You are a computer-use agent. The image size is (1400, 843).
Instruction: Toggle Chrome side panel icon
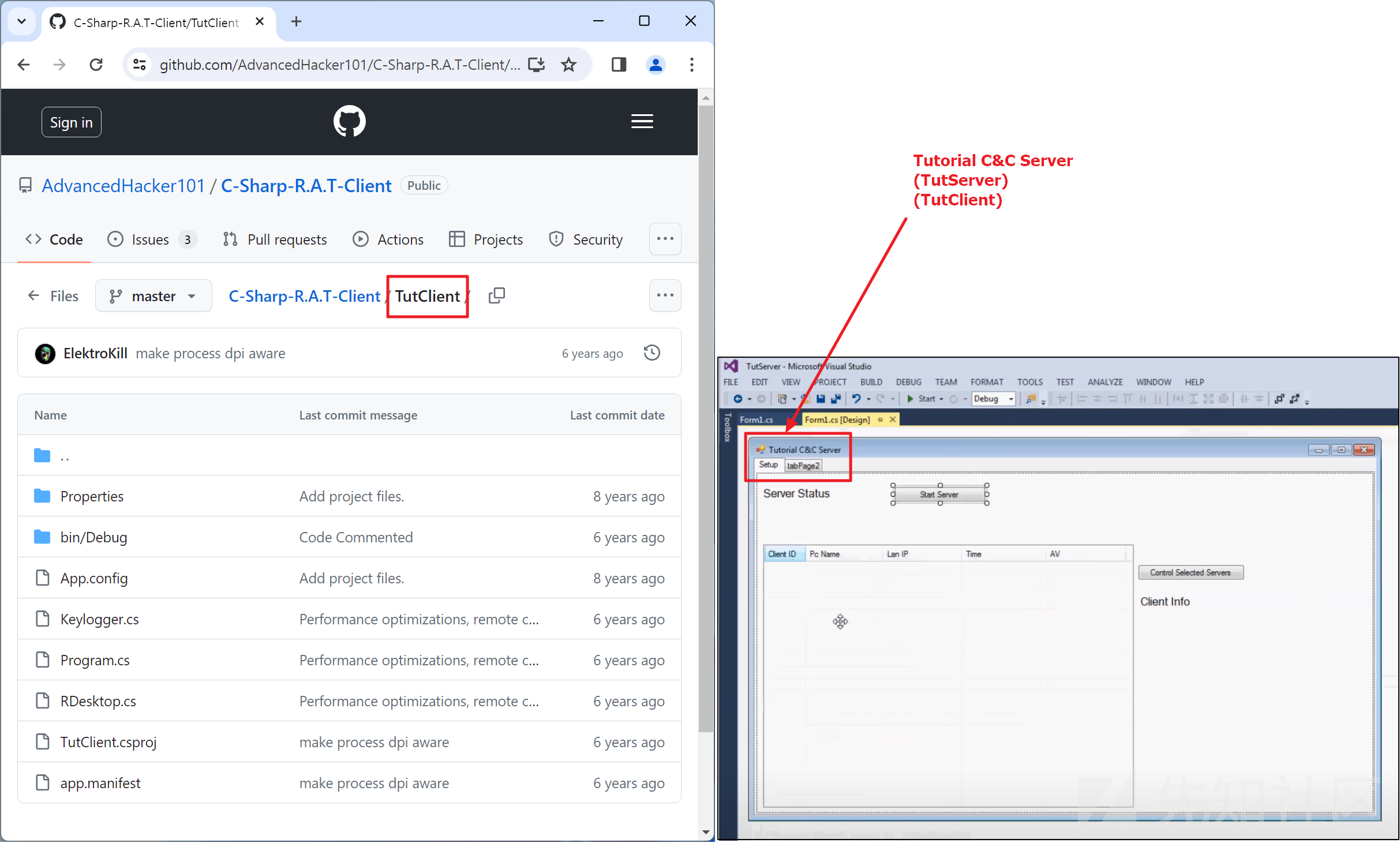[619, 65]
